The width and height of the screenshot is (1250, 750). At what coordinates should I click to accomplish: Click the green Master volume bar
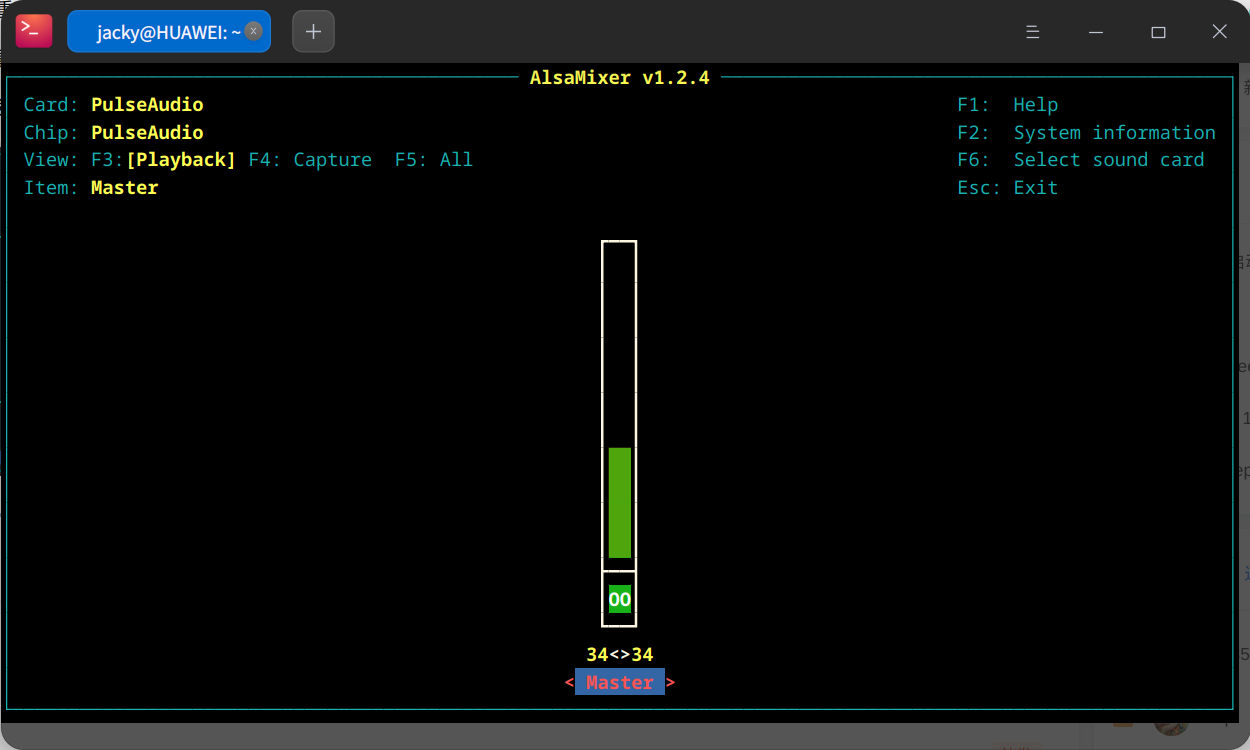pos(620,502)
